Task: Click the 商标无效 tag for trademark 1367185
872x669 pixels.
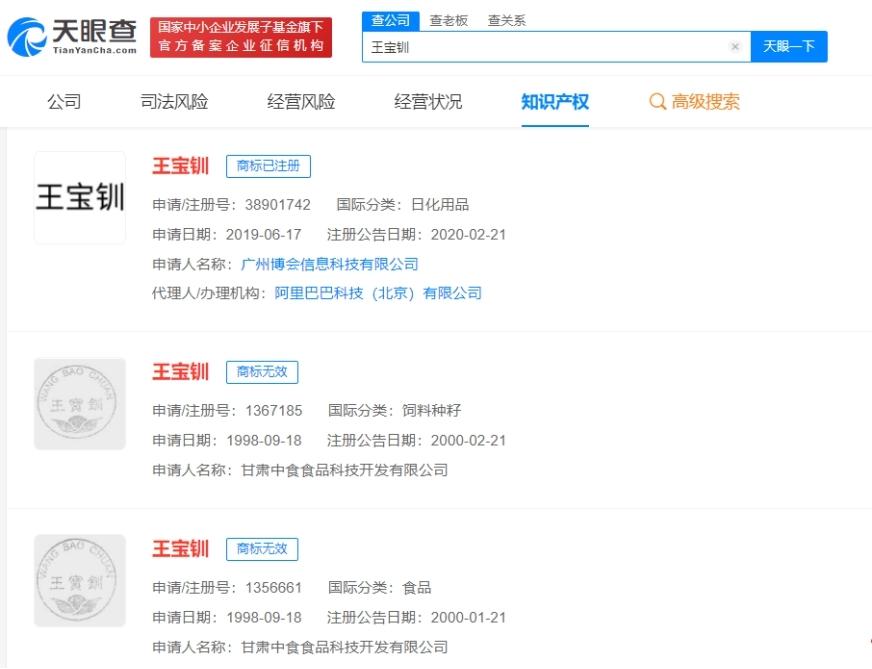Action: click(x=262, y=372)
